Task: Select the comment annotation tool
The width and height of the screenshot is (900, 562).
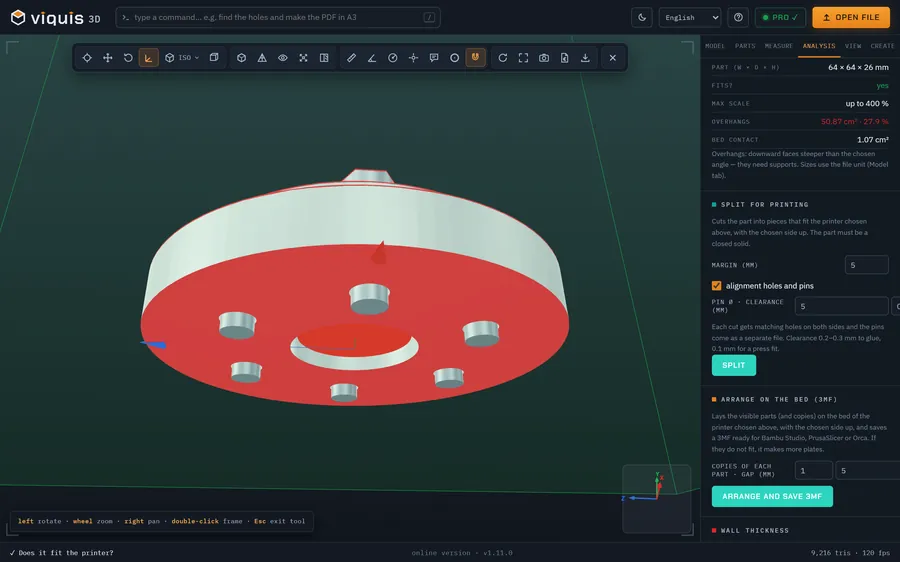Action: point(434,57)
